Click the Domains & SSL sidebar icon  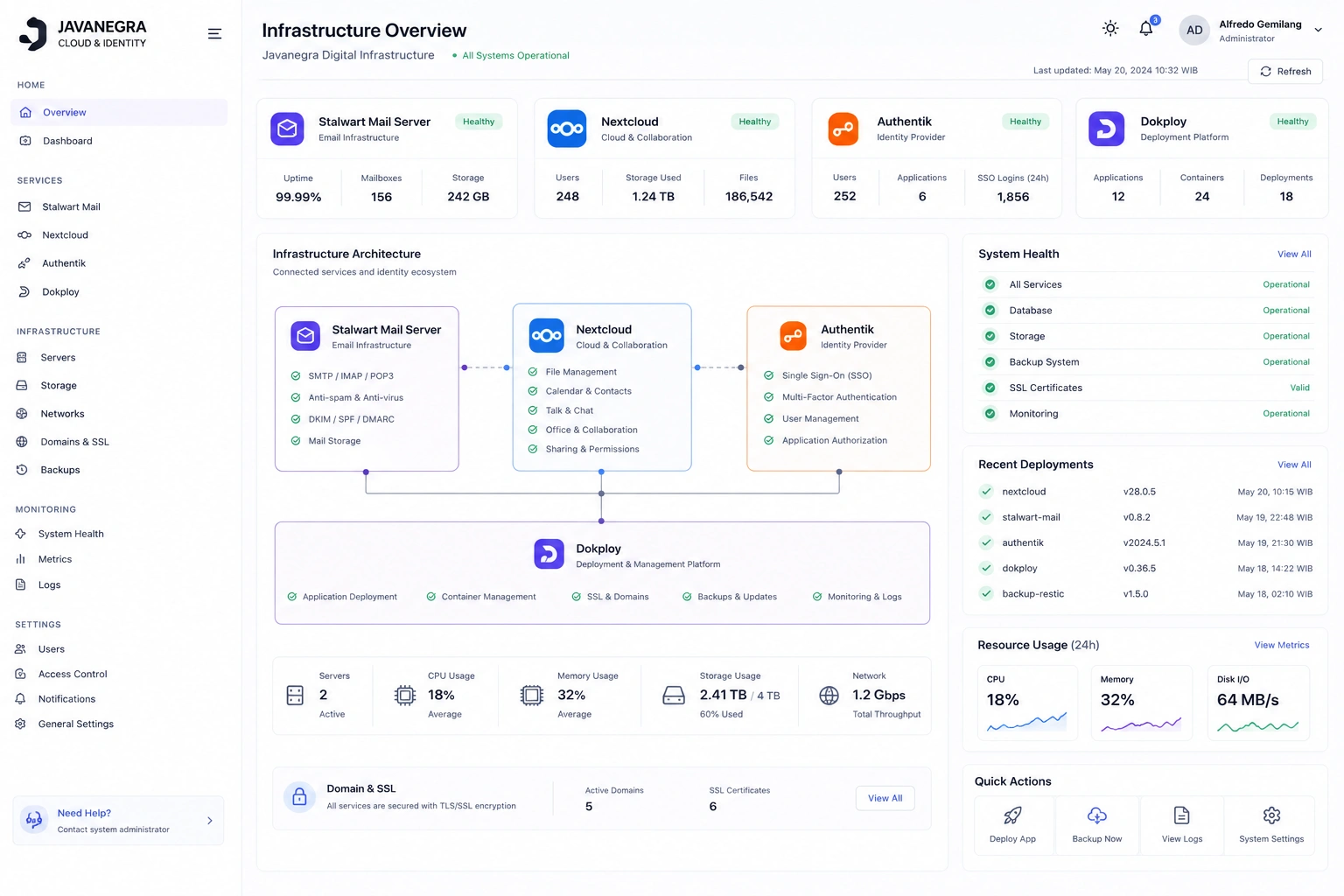(22, 442)
